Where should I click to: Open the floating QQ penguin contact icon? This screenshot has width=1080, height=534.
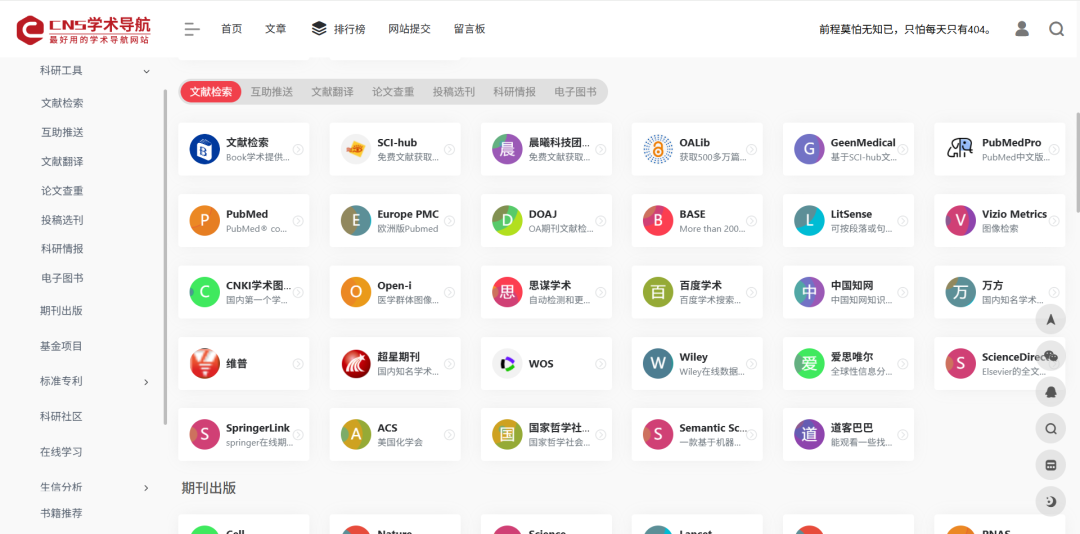[1050, 393]
